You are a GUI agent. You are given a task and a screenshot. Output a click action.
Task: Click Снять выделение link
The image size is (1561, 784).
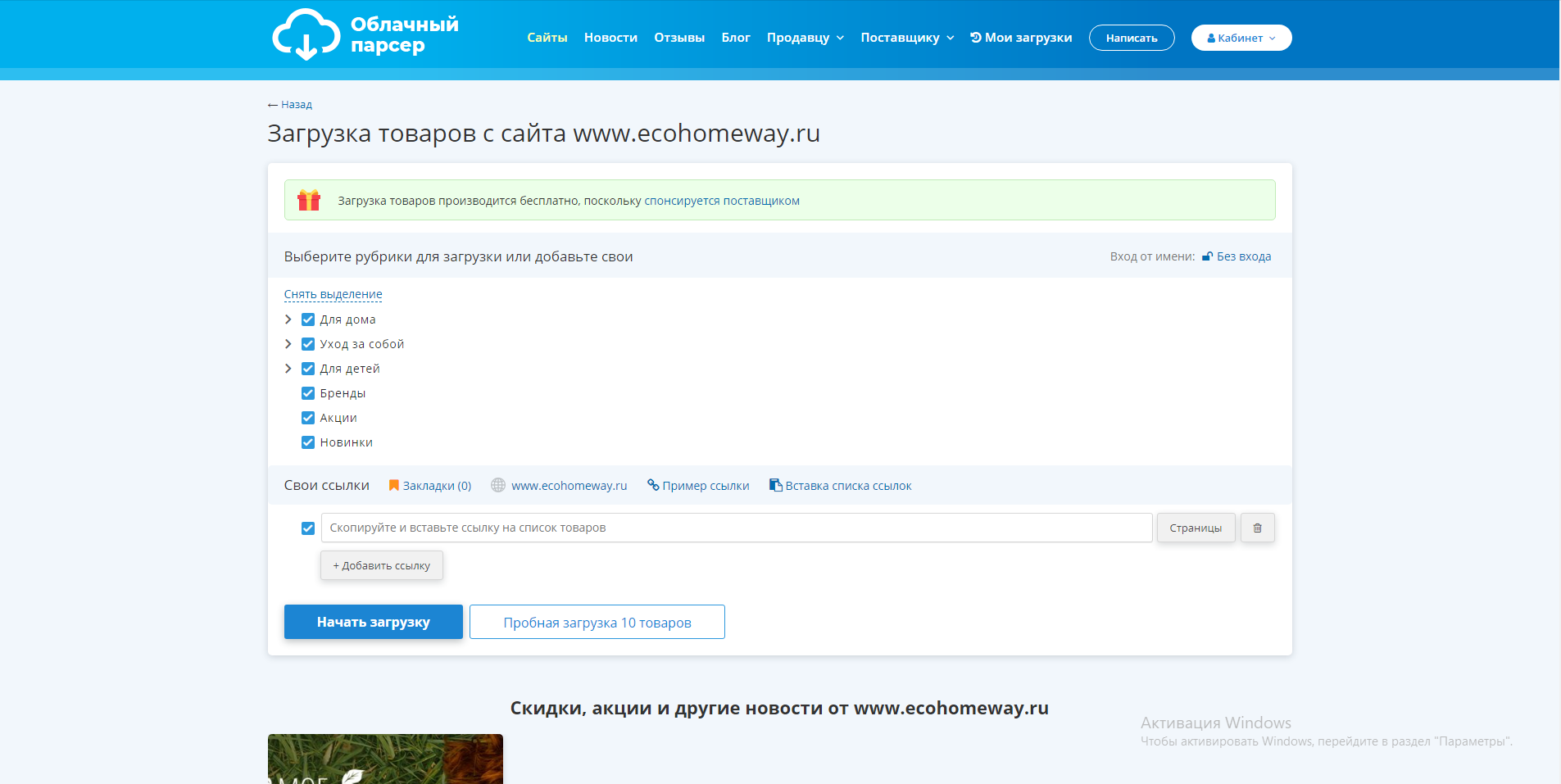334,294
